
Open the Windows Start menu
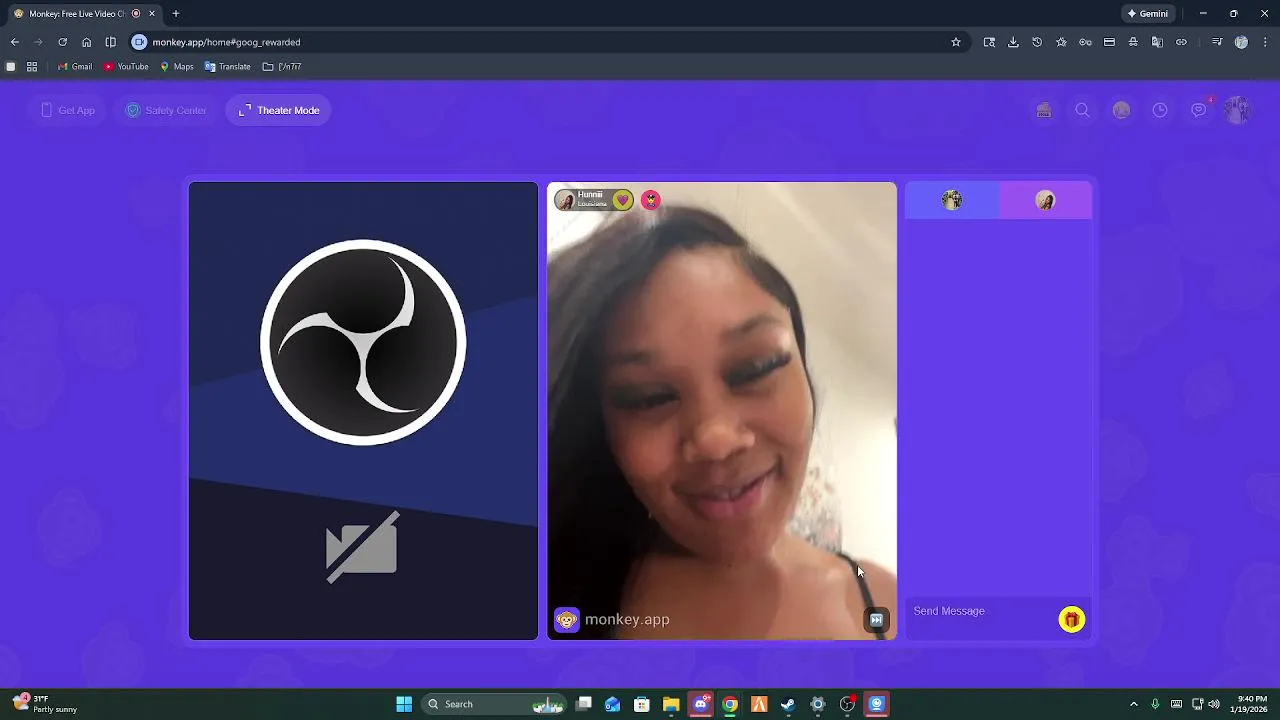[x=404, y=704]
